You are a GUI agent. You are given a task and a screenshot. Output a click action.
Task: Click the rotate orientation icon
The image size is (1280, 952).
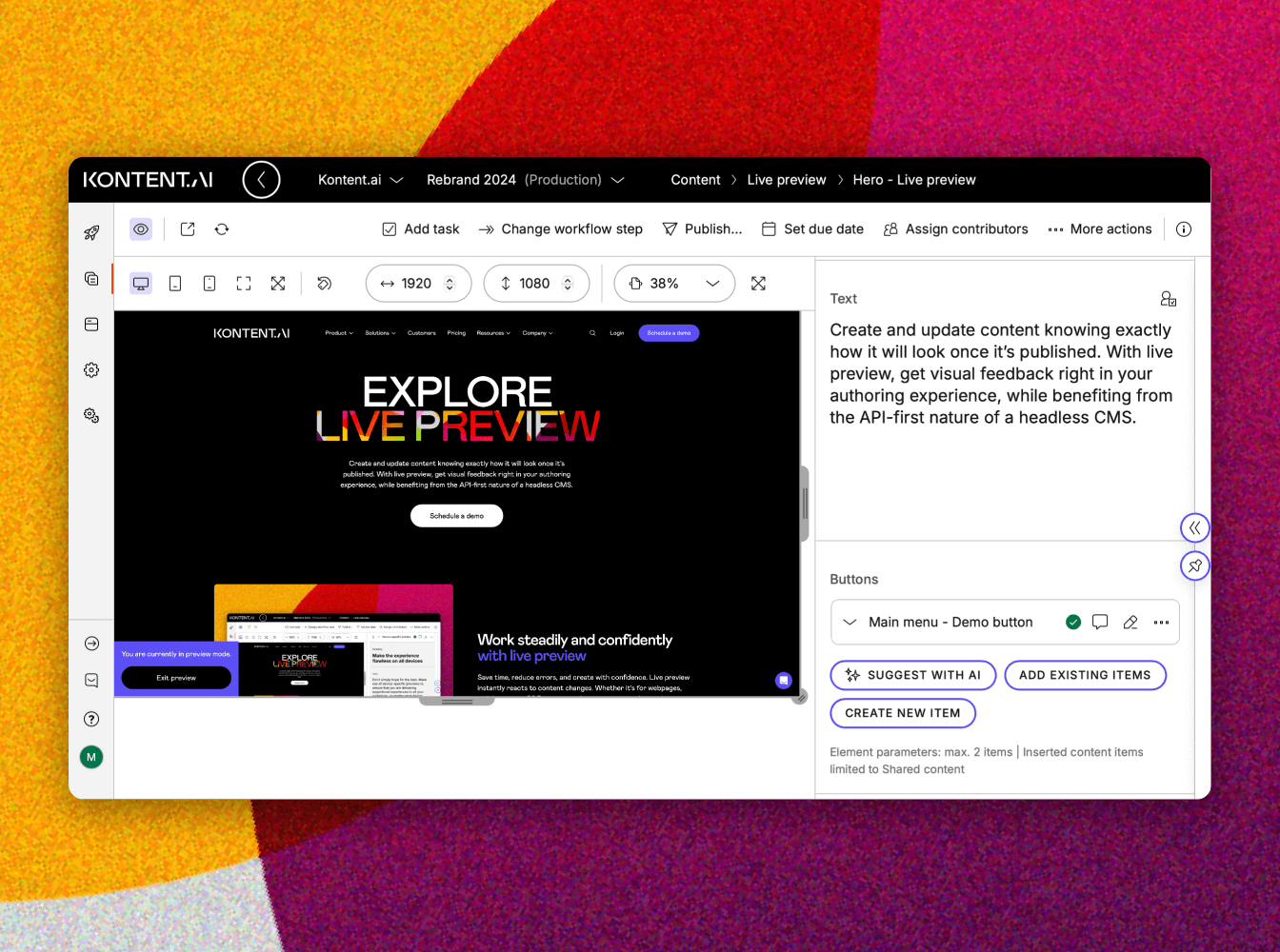click(324, 284)
